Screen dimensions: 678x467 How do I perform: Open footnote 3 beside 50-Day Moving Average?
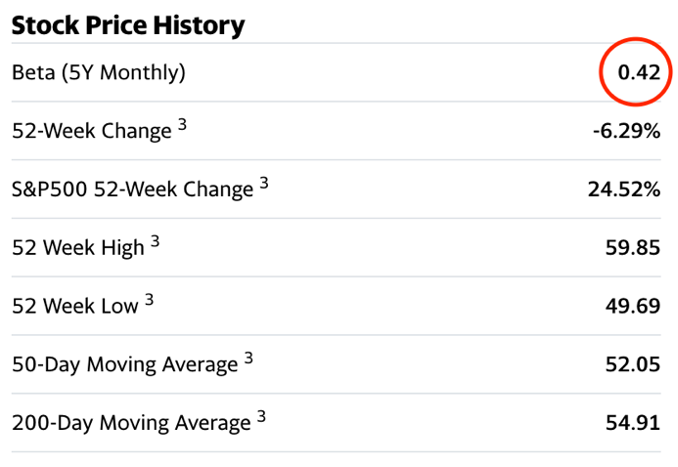[x=248, y=358]
